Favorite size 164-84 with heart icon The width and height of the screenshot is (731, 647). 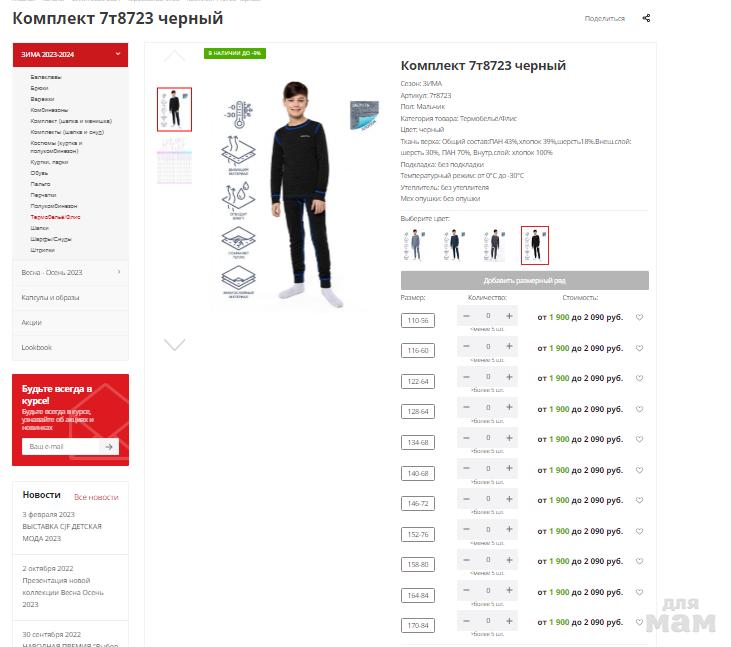640,592
